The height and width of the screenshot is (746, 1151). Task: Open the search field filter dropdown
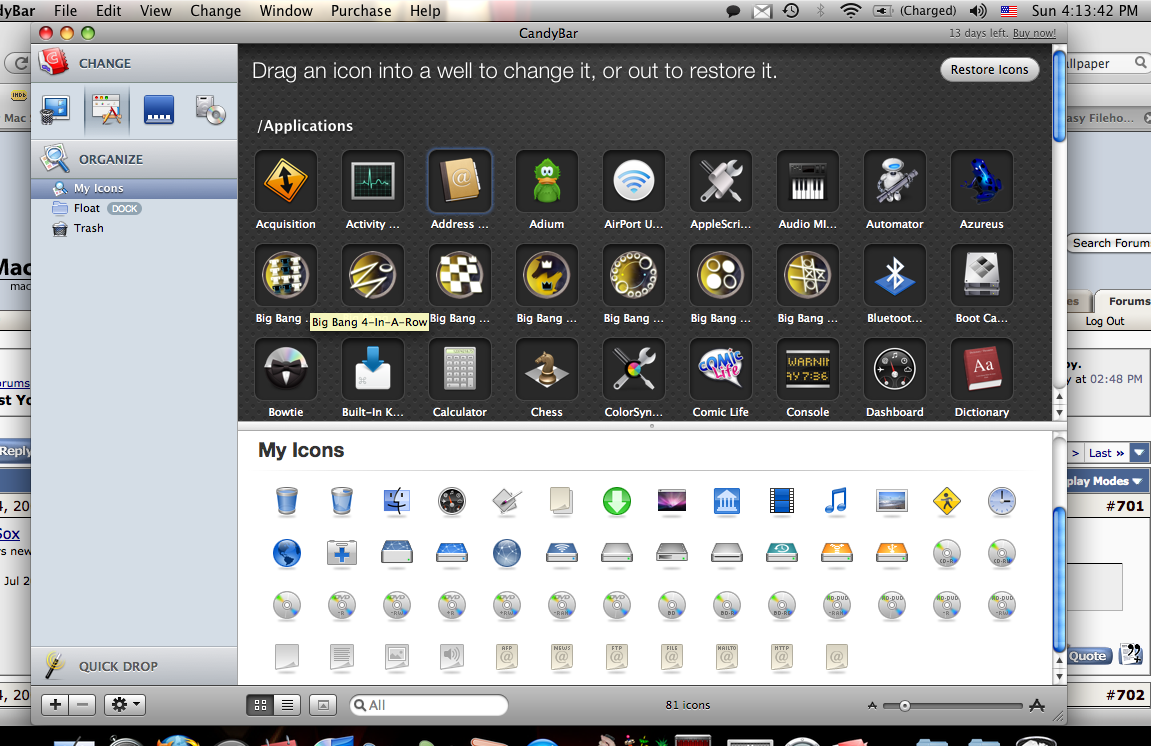point(360,705)
